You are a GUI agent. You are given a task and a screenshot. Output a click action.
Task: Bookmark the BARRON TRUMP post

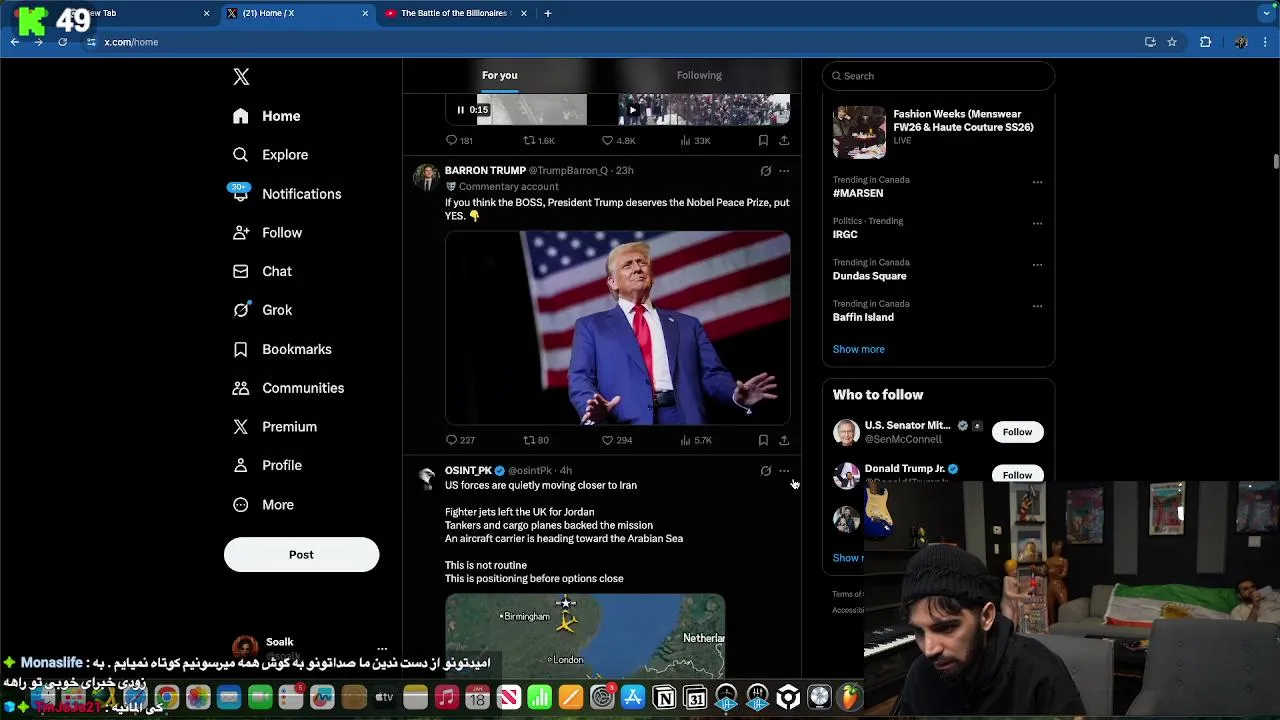tap(763, 440)
